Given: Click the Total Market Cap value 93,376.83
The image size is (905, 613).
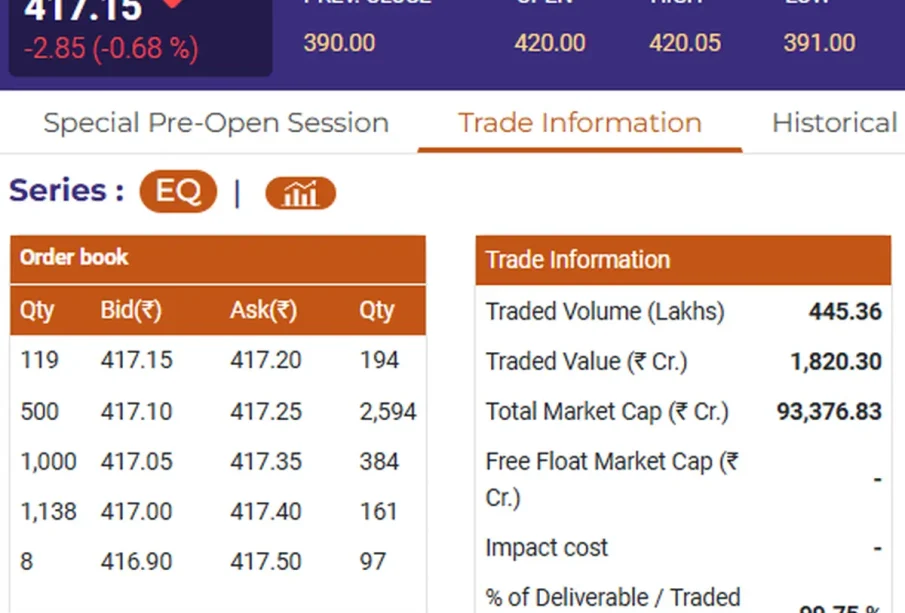Looking at the screenshot, I should pyautogui.click(x=829, y=411).
